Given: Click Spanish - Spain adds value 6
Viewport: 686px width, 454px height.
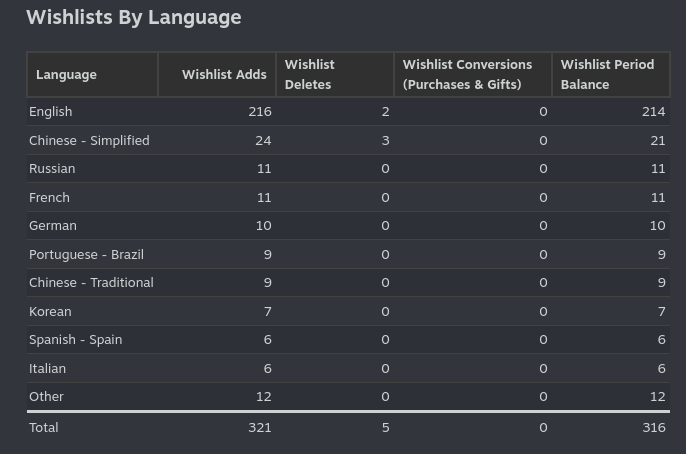Looking at the screenshot, I should pyautogui.click(x=268, y=339).
